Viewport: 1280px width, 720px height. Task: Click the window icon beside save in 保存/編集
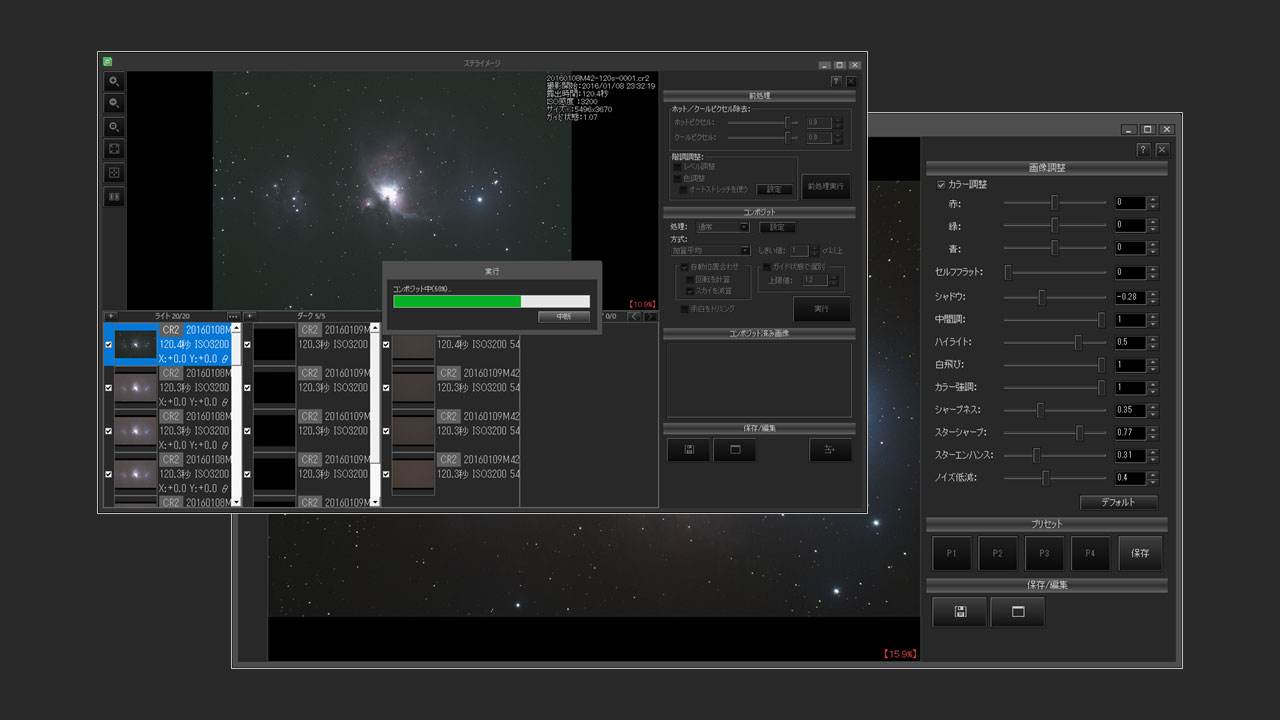pos(1017,612)
